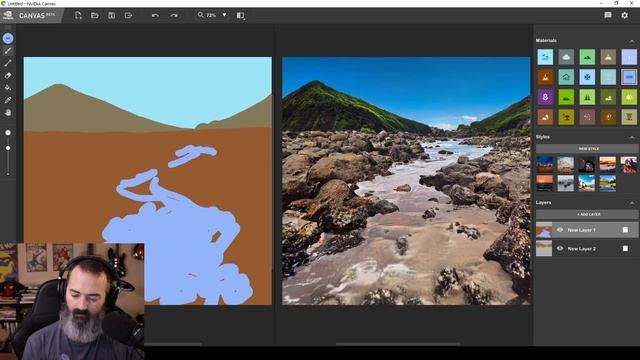Choose the green hill material
The height and width of the screenshot is (360, 640).
pos(587,57)
